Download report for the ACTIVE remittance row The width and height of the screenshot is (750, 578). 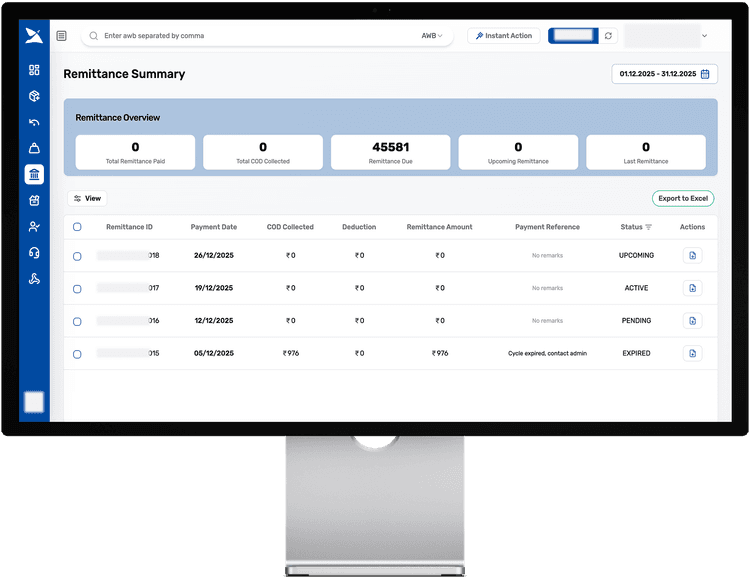pos(693,288)
